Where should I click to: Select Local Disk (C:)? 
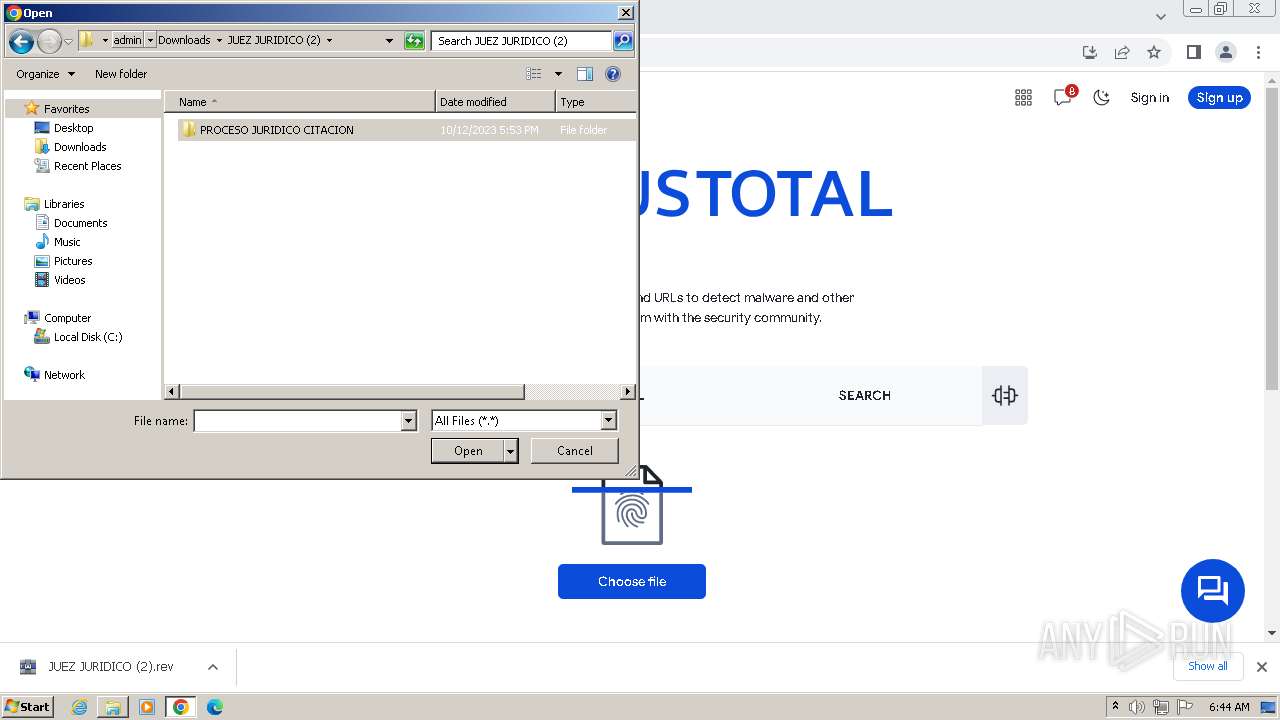[88, 337]
